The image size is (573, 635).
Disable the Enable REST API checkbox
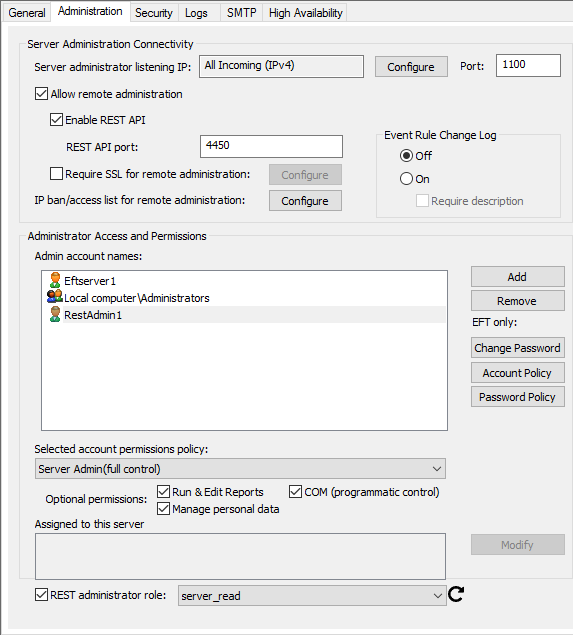(x=56, y=119)
